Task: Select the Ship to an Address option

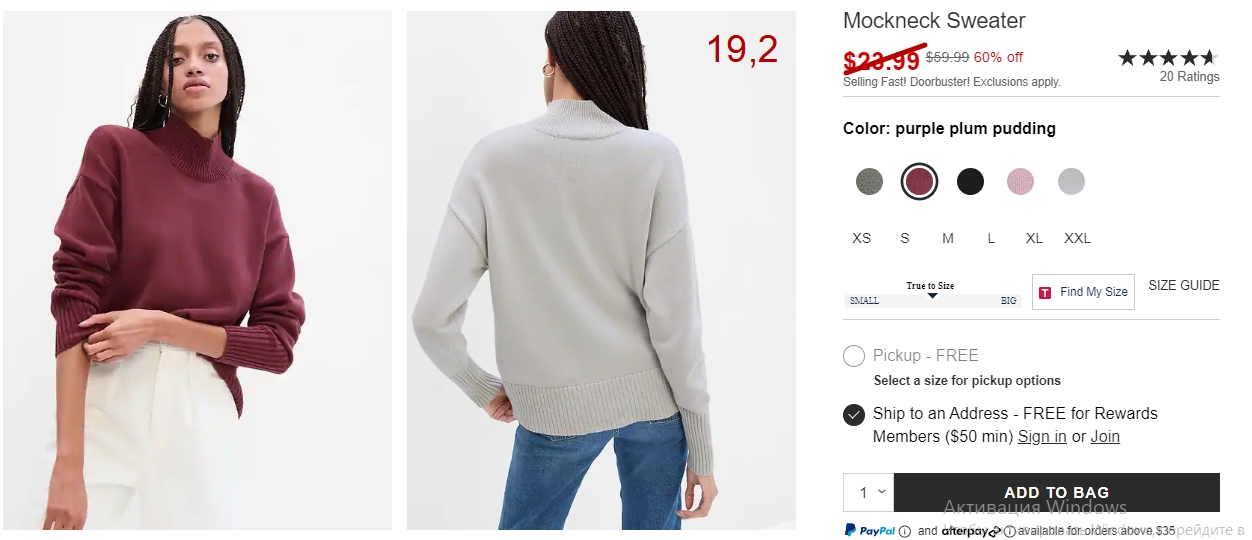Action: tap(854, 414)
